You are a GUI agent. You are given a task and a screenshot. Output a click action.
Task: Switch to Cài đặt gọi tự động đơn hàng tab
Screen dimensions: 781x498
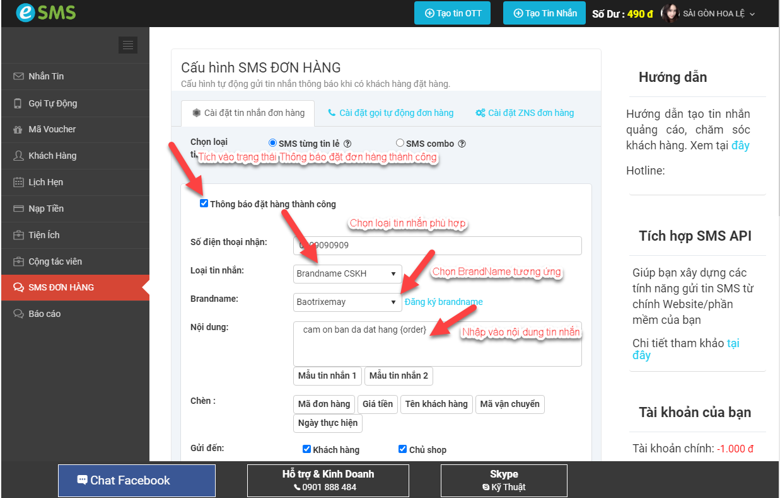(x=391, y=113)
